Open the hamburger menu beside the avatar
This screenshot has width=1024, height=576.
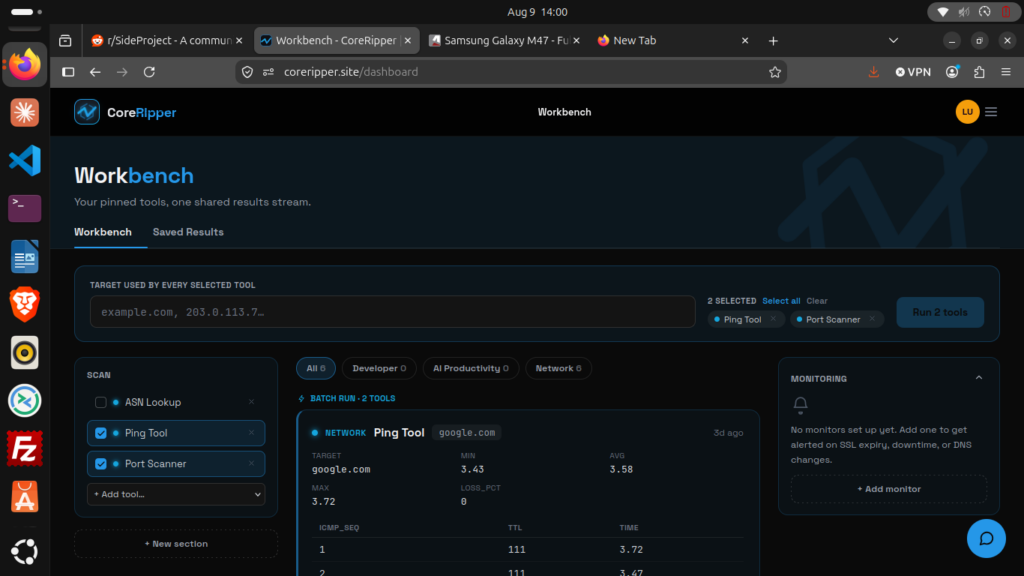991,112
